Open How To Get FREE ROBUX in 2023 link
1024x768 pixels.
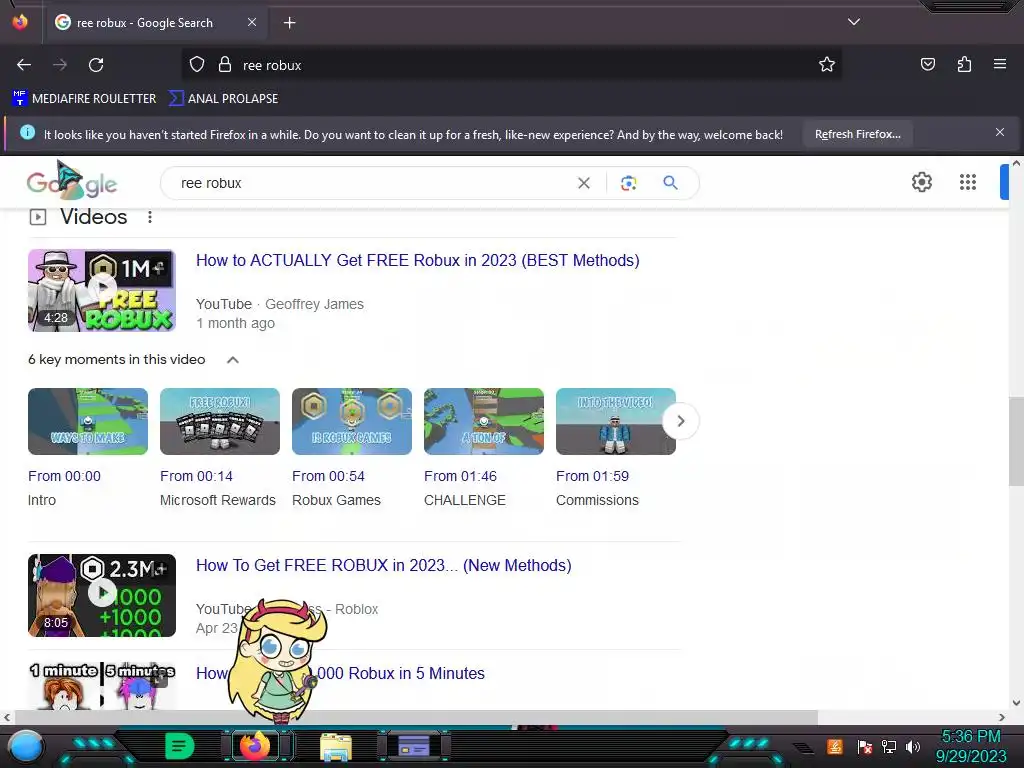coord(383,565)
